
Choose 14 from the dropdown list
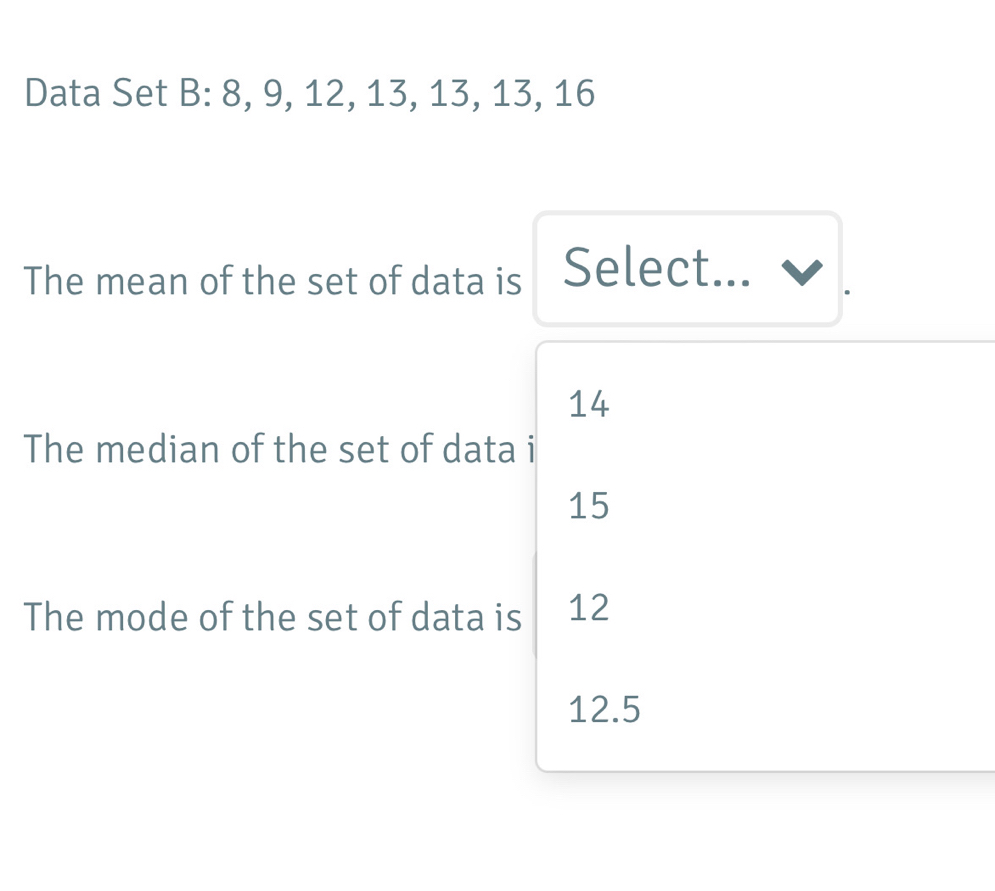coord(589,405)
